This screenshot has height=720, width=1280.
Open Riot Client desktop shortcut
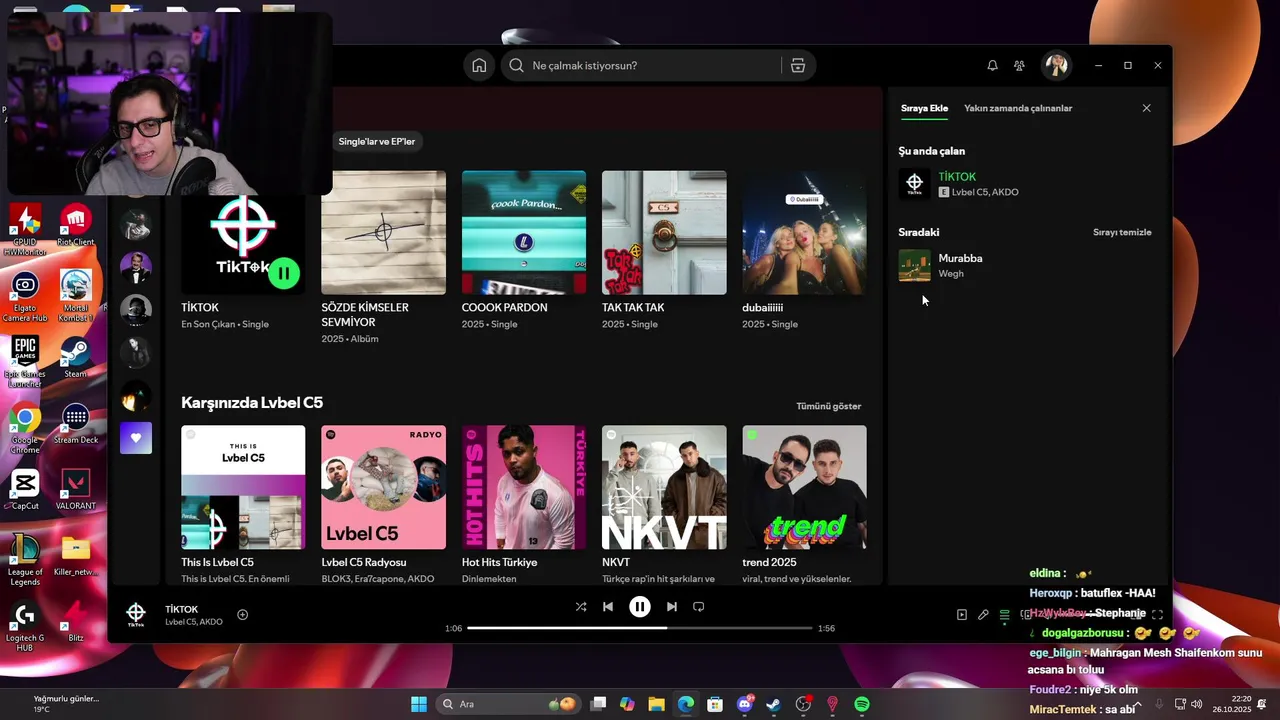pyautogui.click(x=76, y=226)
